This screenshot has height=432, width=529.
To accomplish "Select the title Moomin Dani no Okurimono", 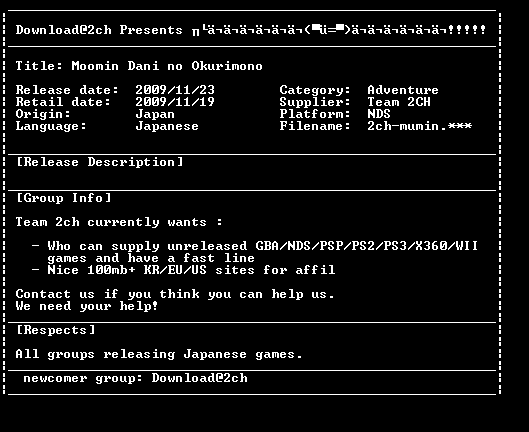I will 167,66.
